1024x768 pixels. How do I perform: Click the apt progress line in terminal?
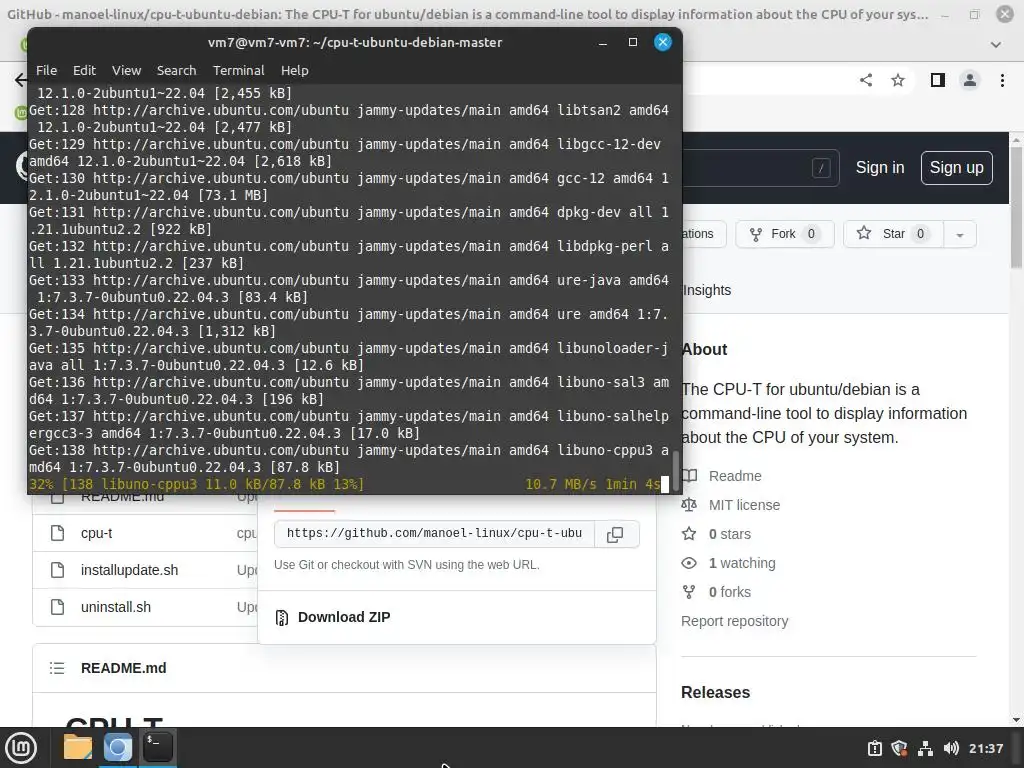tap(349, 484)
